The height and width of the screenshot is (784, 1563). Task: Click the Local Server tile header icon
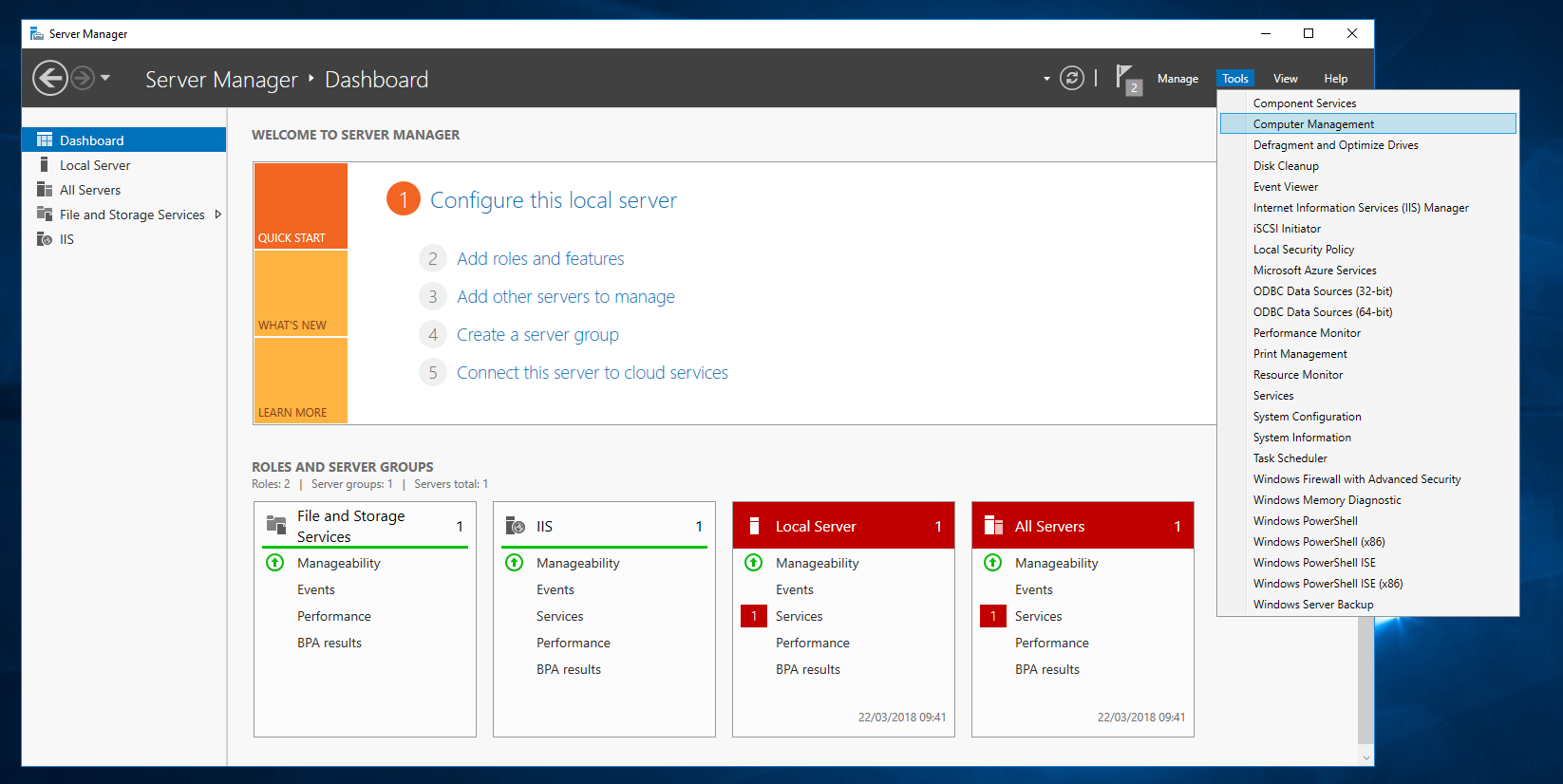pos(755,526)
